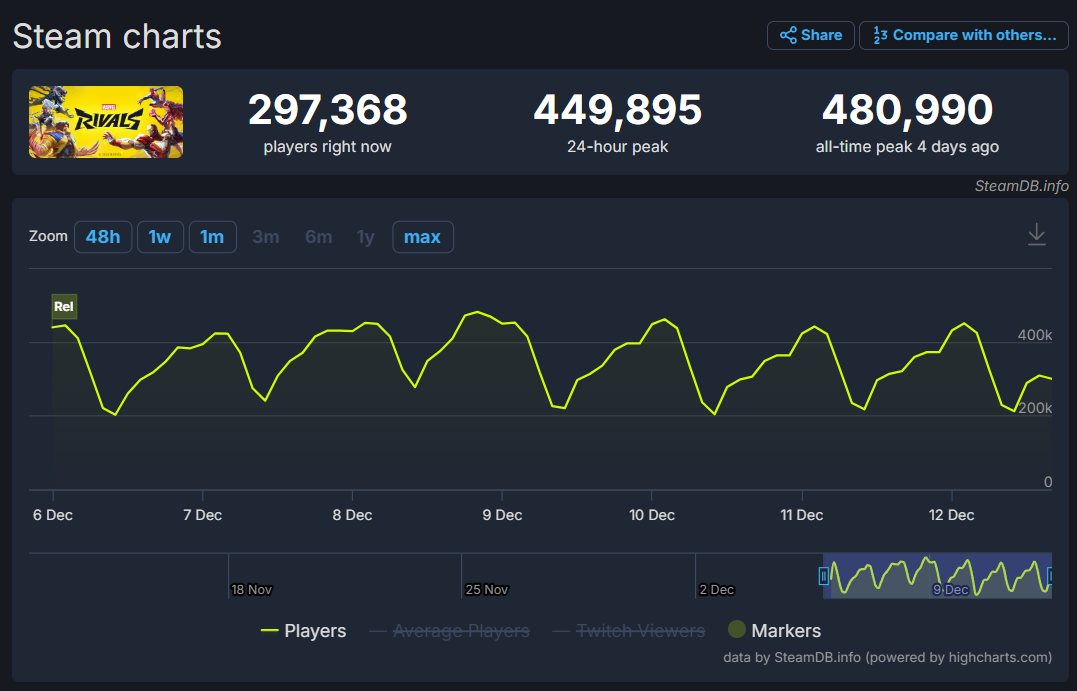Image resolution: width=1077 pixels, height=691 pixels.
Task: Click the Rel release marker
Action: [x=64, y=306]
